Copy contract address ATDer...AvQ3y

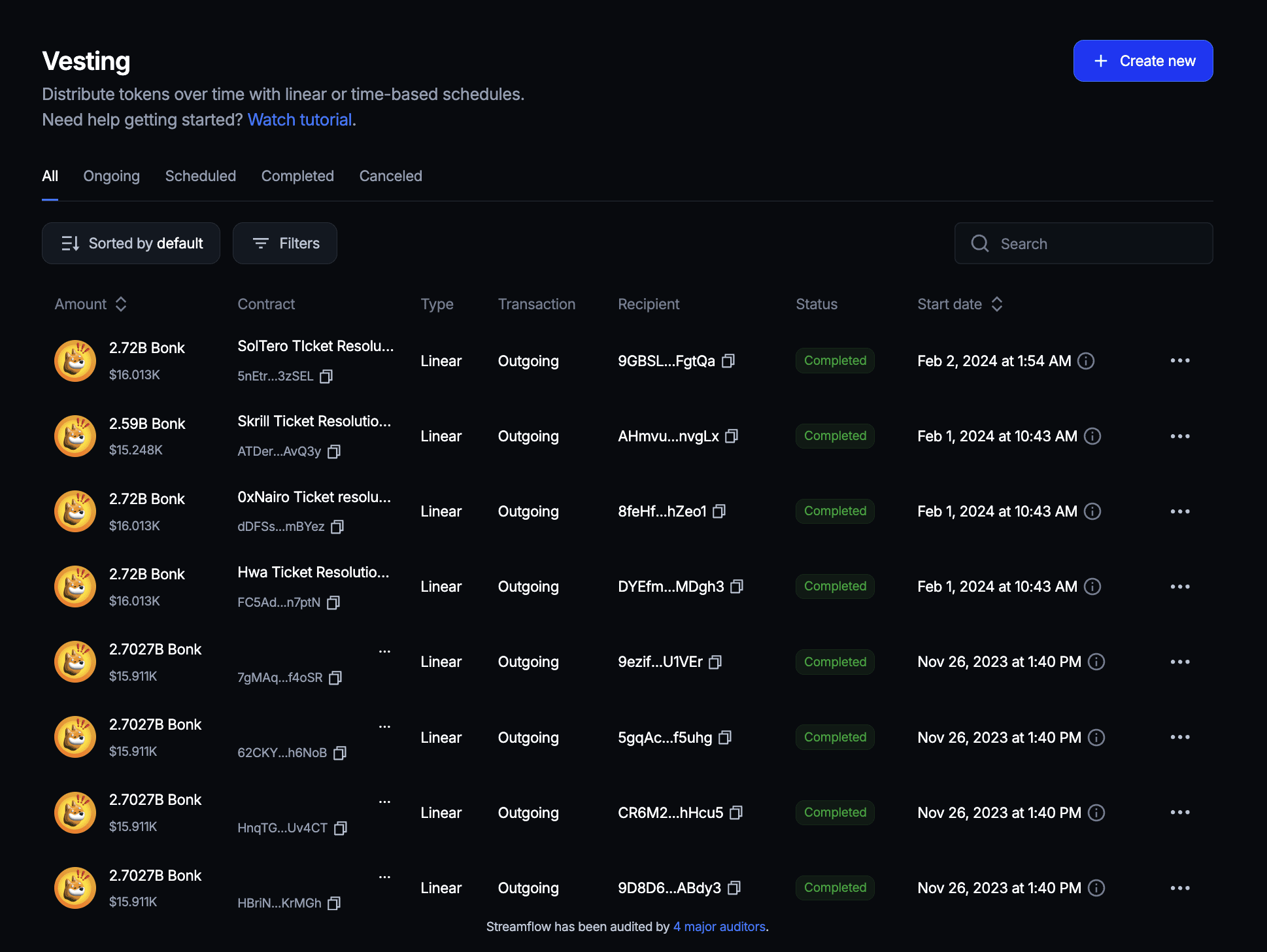click(x=334, y=451)
